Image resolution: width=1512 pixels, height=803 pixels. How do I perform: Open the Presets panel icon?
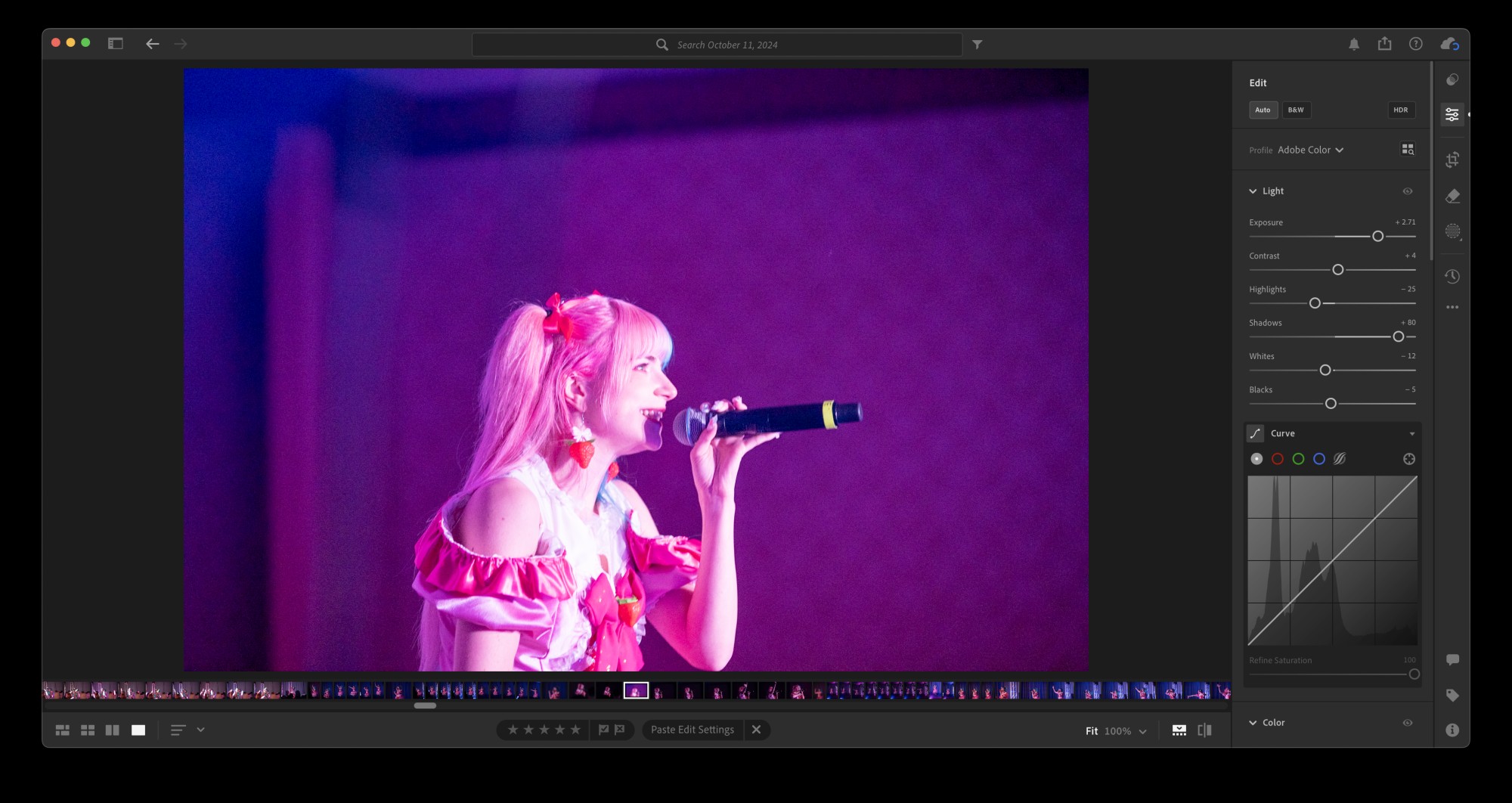click(x=1452, y=80)
